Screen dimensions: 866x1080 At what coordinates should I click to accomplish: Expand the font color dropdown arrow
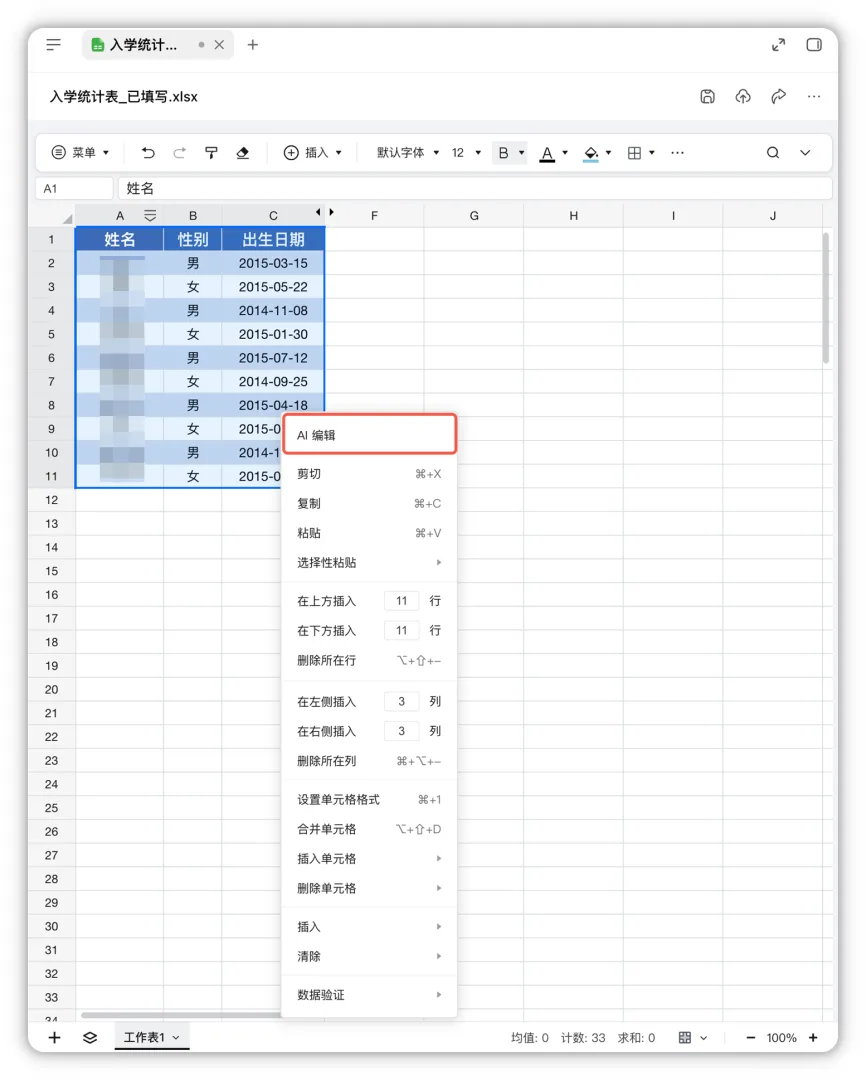coord(565,153)
